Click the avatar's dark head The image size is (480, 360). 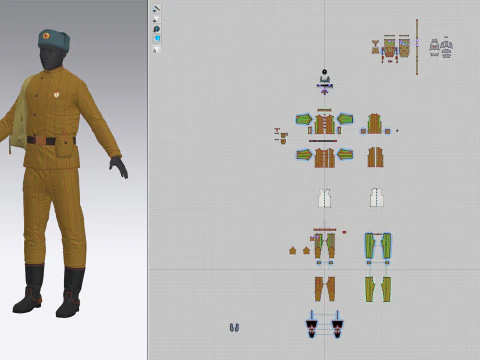click(x=51, y=57)
